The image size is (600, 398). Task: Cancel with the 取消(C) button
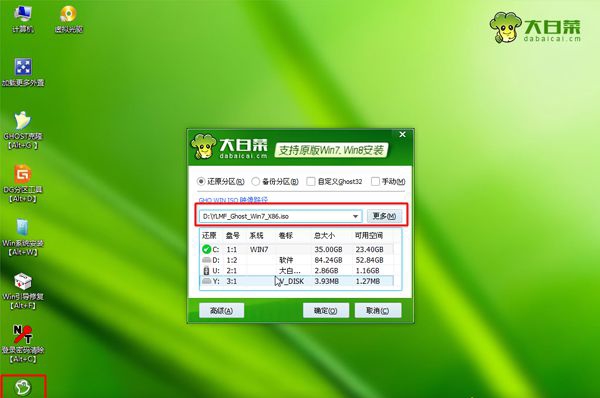pyautogui.click(x=378, y=310)
